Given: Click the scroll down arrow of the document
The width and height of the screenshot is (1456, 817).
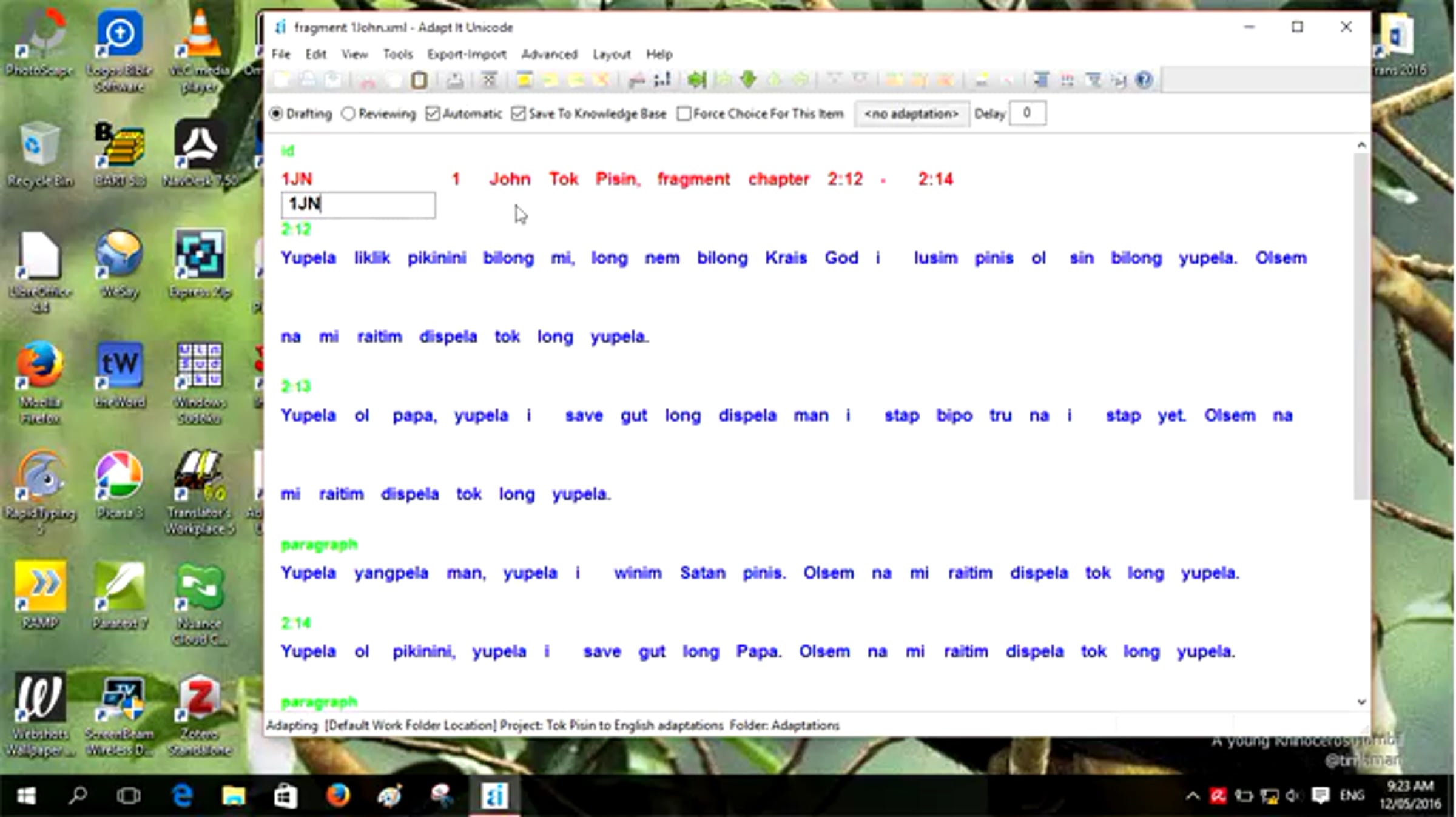Looking at the screenshot, I should coord(1361,702).
